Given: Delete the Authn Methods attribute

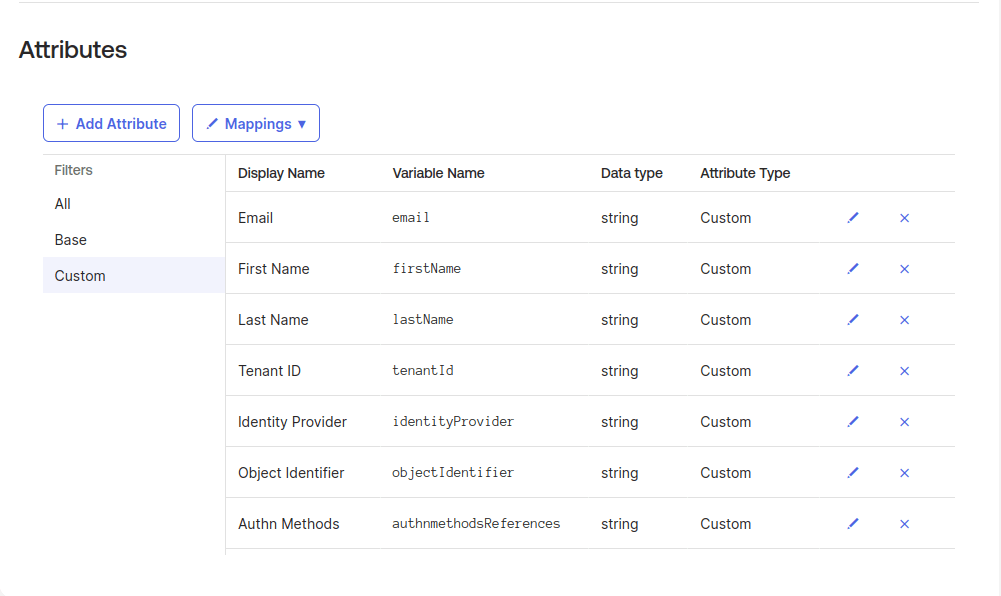Looking at the screenshot, I should 905,525.
